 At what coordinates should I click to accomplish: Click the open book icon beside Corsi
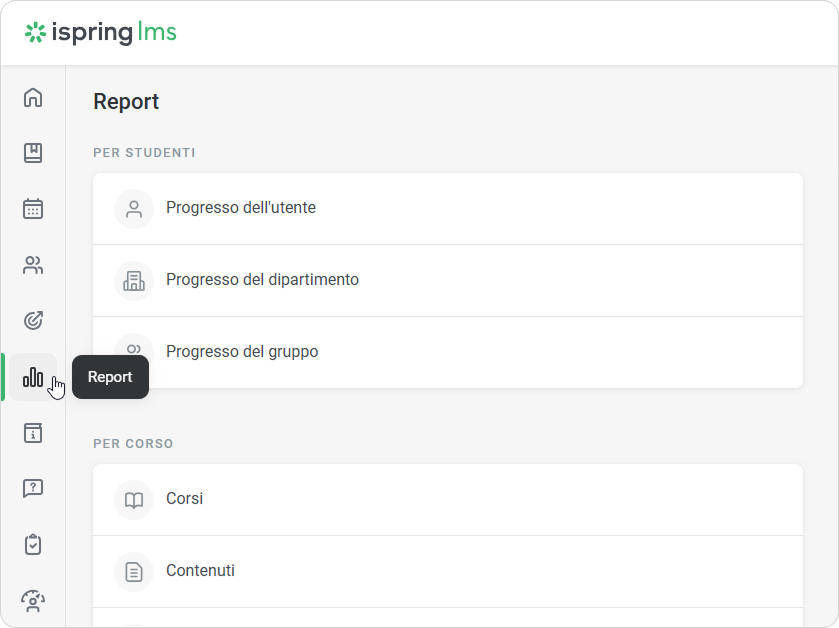point(133,500)
